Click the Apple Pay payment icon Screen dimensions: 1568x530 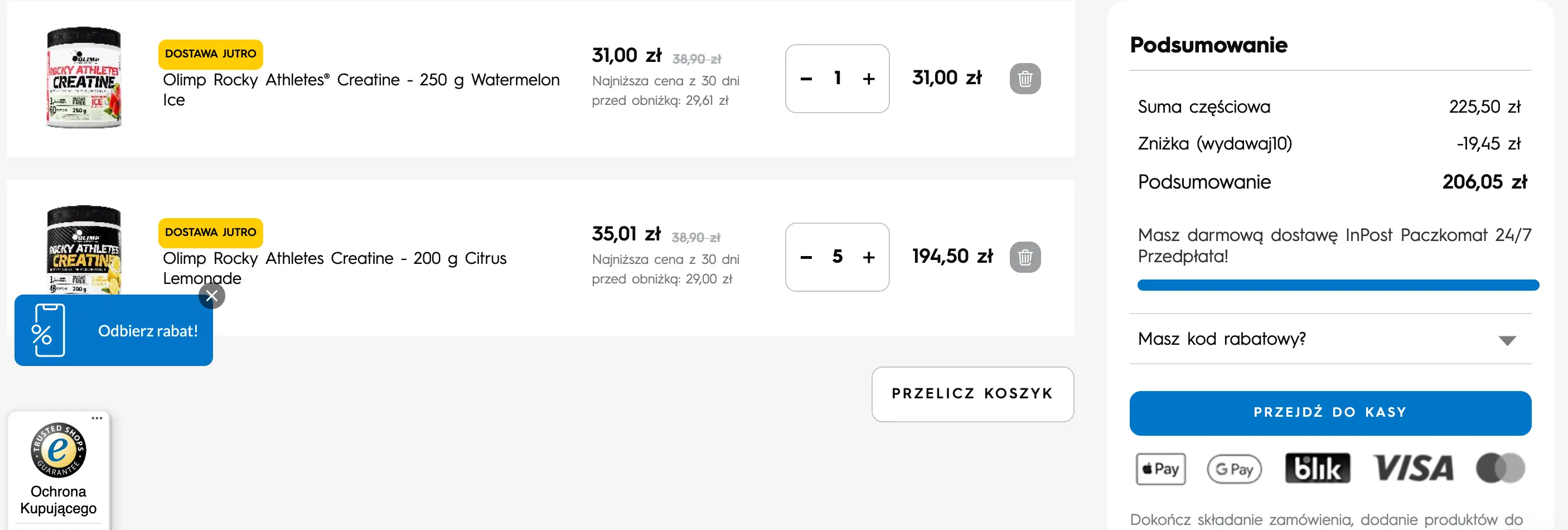coord(1160,469)
